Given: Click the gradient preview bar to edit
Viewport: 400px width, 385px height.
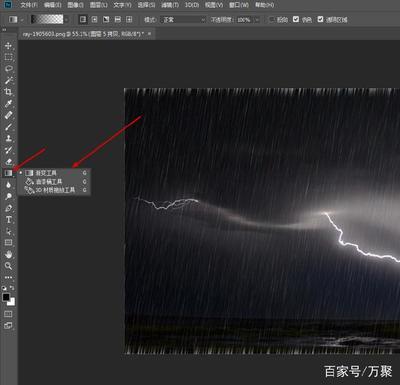Looking at the screenshot, I should (x=47, y=20).
